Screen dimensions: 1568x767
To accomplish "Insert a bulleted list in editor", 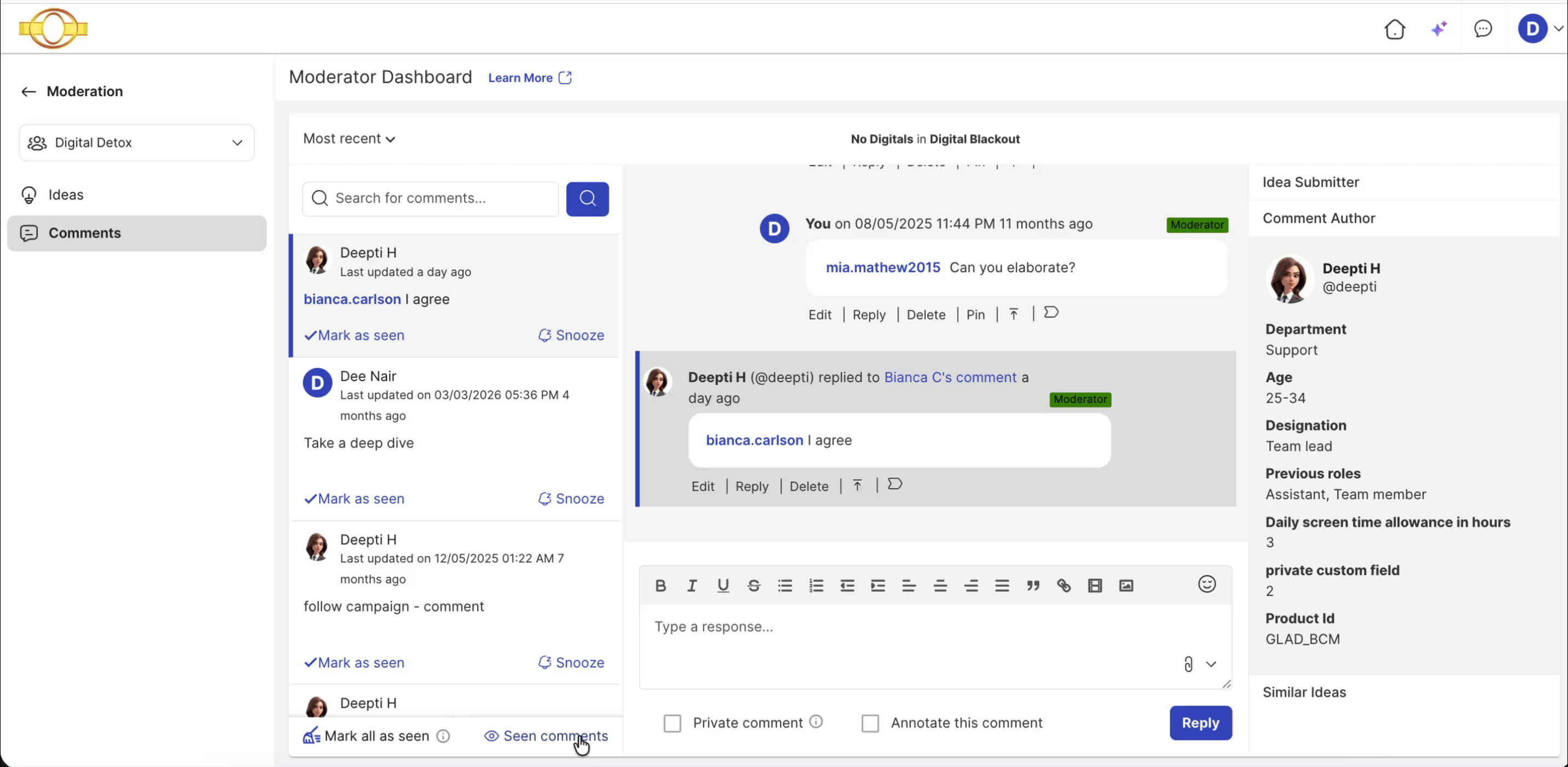I will click(x=785, y=585).
